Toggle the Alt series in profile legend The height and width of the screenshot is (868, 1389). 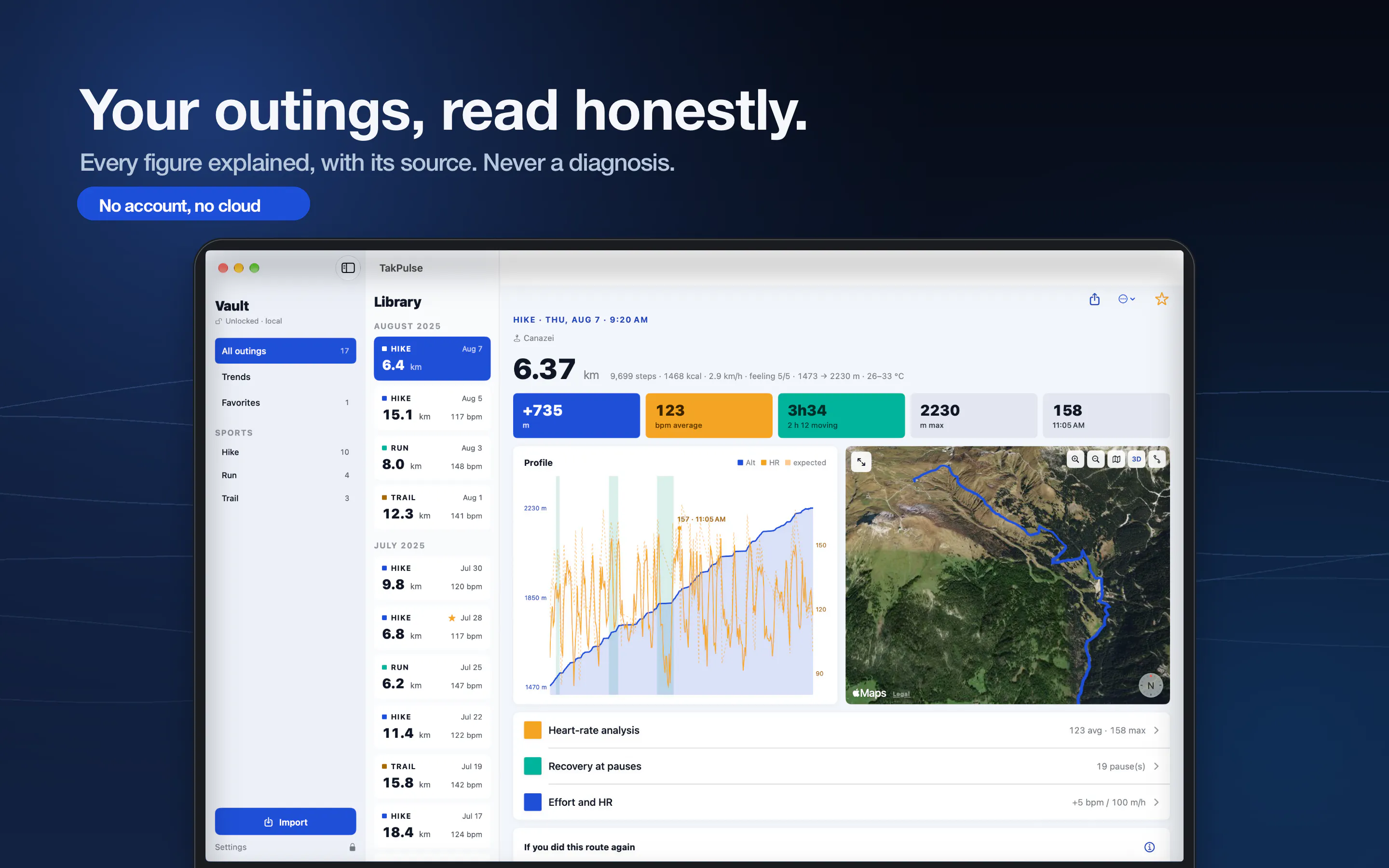[x=746, y=463]
